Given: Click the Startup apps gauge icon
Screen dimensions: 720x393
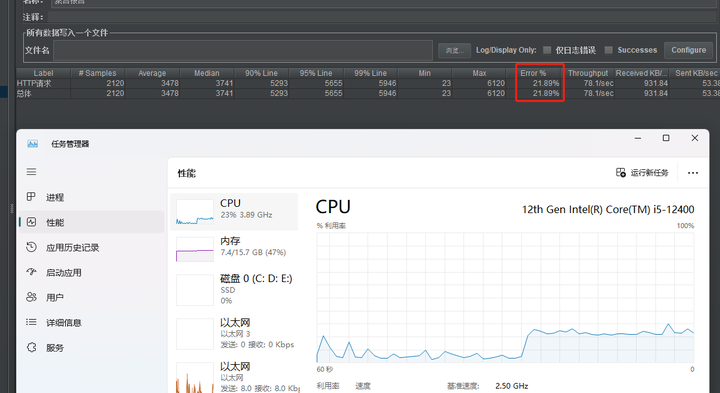Looking at the screenshot, I should click(x=31, y=272).
